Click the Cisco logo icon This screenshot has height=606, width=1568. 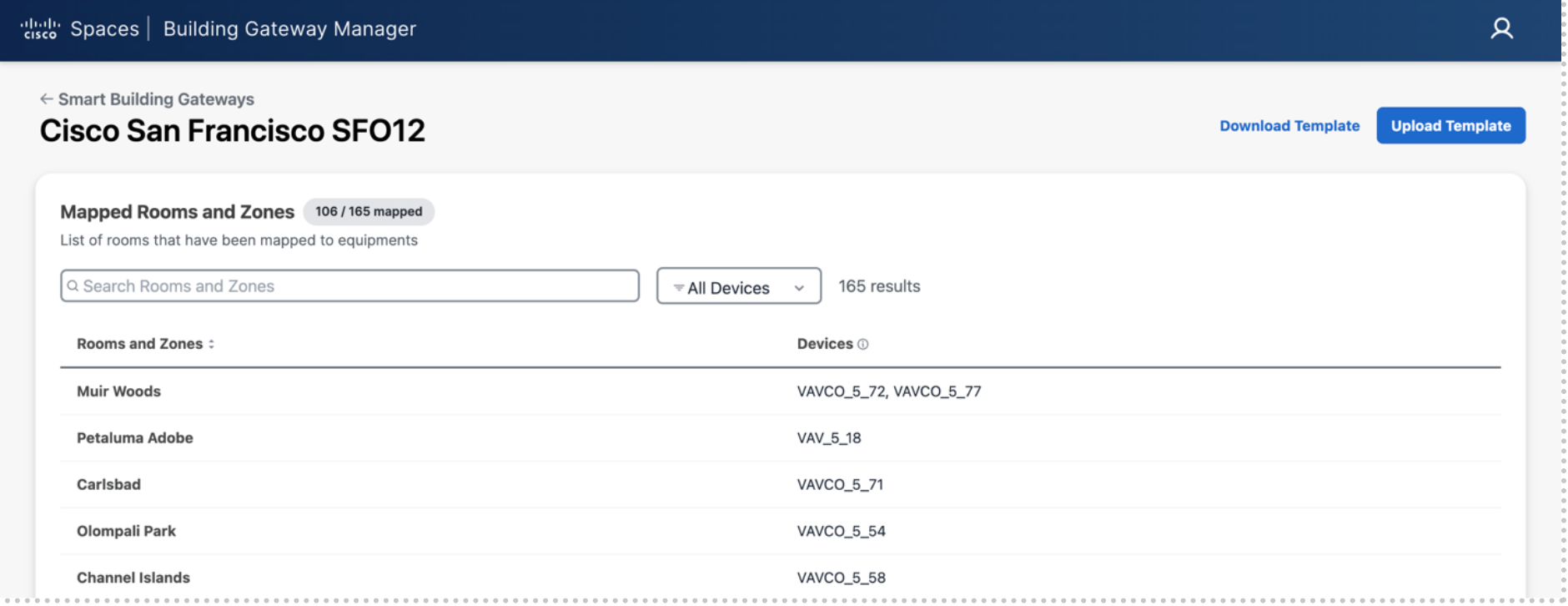pos(40,29)
